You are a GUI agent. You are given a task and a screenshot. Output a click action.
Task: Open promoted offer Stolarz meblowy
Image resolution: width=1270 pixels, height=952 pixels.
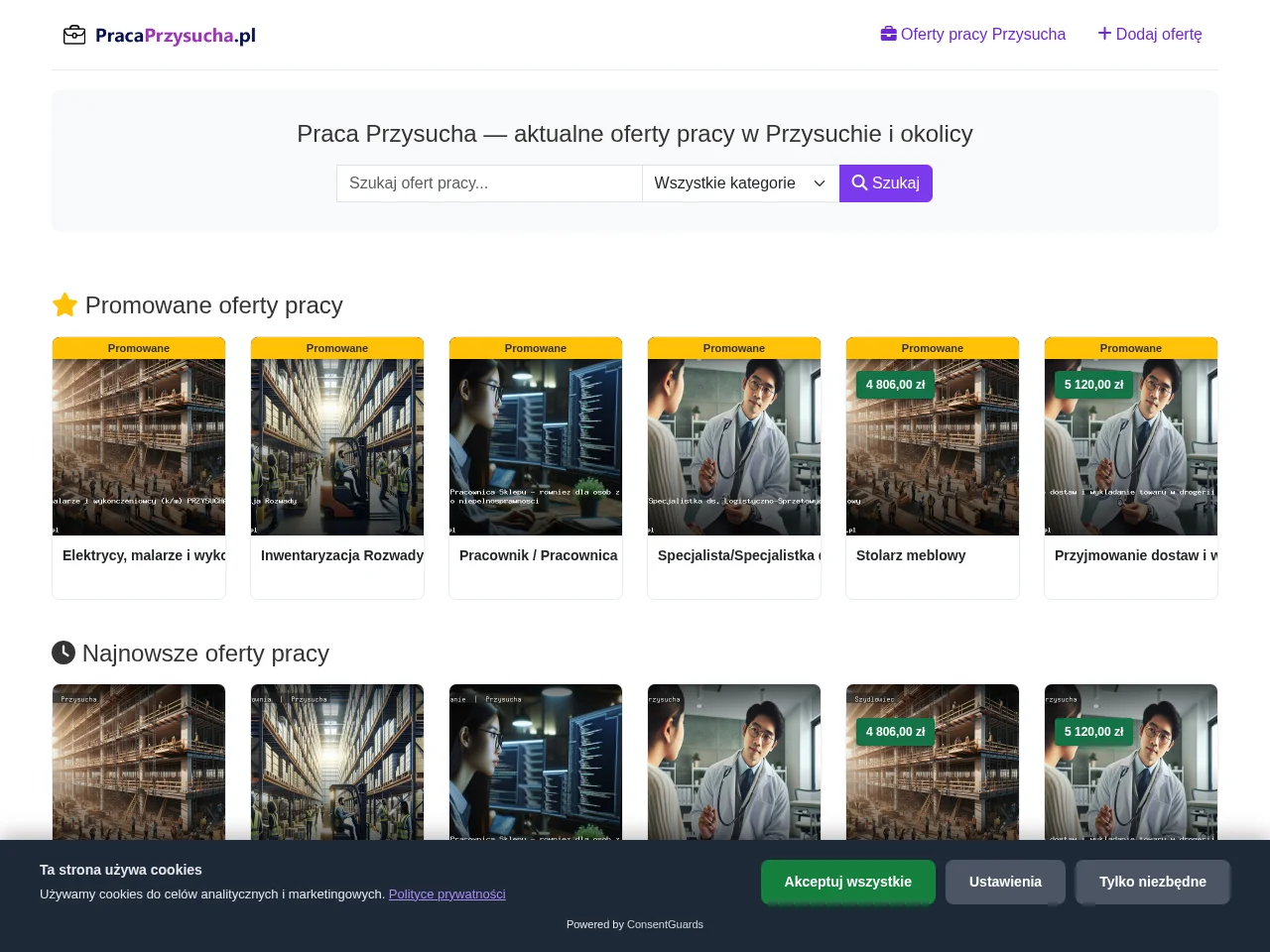tap(911, 555)
